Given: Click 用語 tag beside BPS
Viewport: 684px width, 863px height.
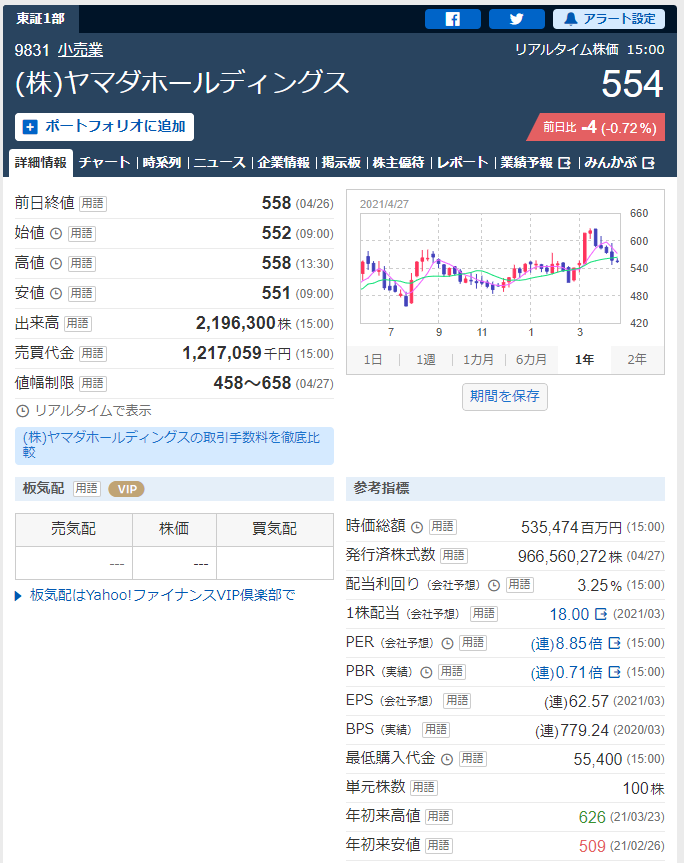Looking at the screenshot, I should pos(436,729).
